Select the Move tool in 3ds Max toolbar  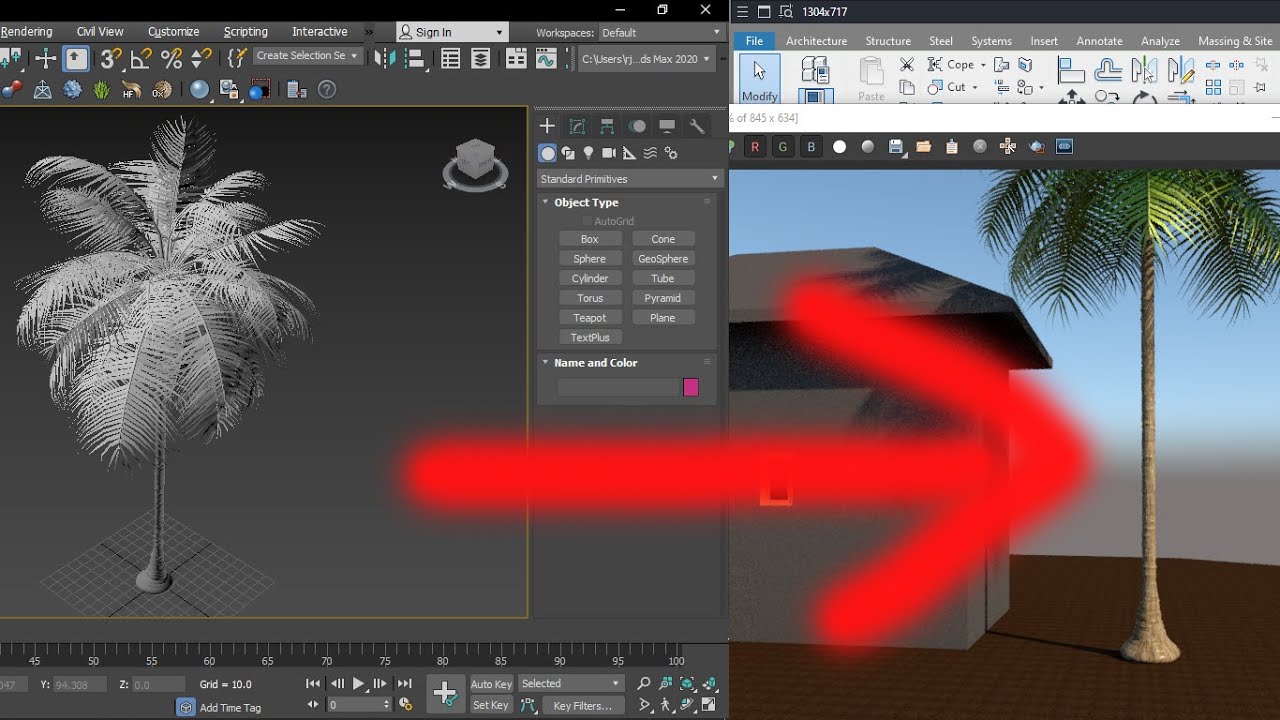coord(46,59)
